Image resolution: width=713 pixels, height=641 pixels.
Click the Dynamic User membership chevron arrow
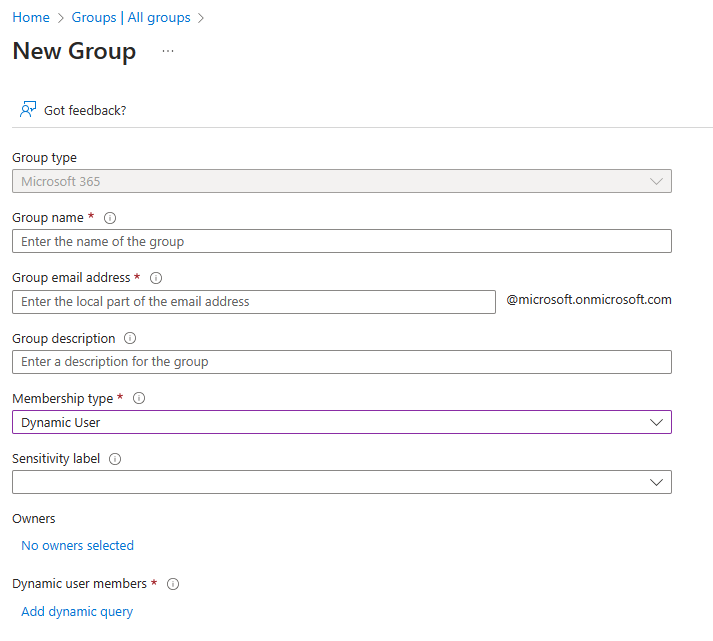coord(656,422)
